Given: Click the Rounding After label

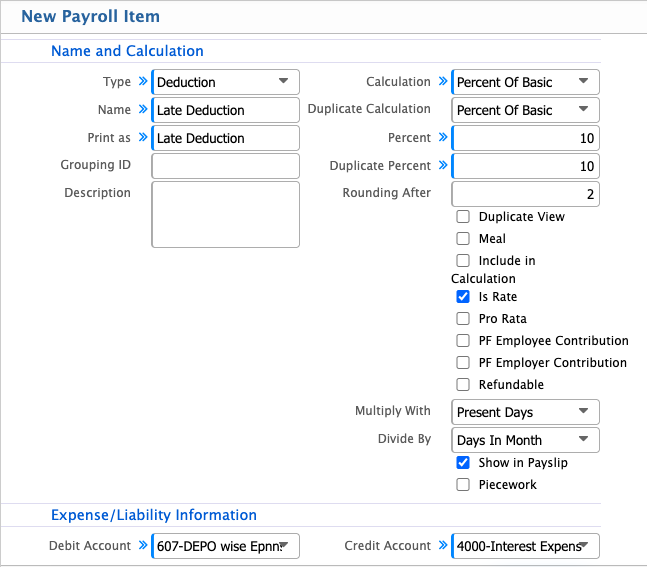Looking at the screenshot, I should pyautogui.click(x=387, y=193).
